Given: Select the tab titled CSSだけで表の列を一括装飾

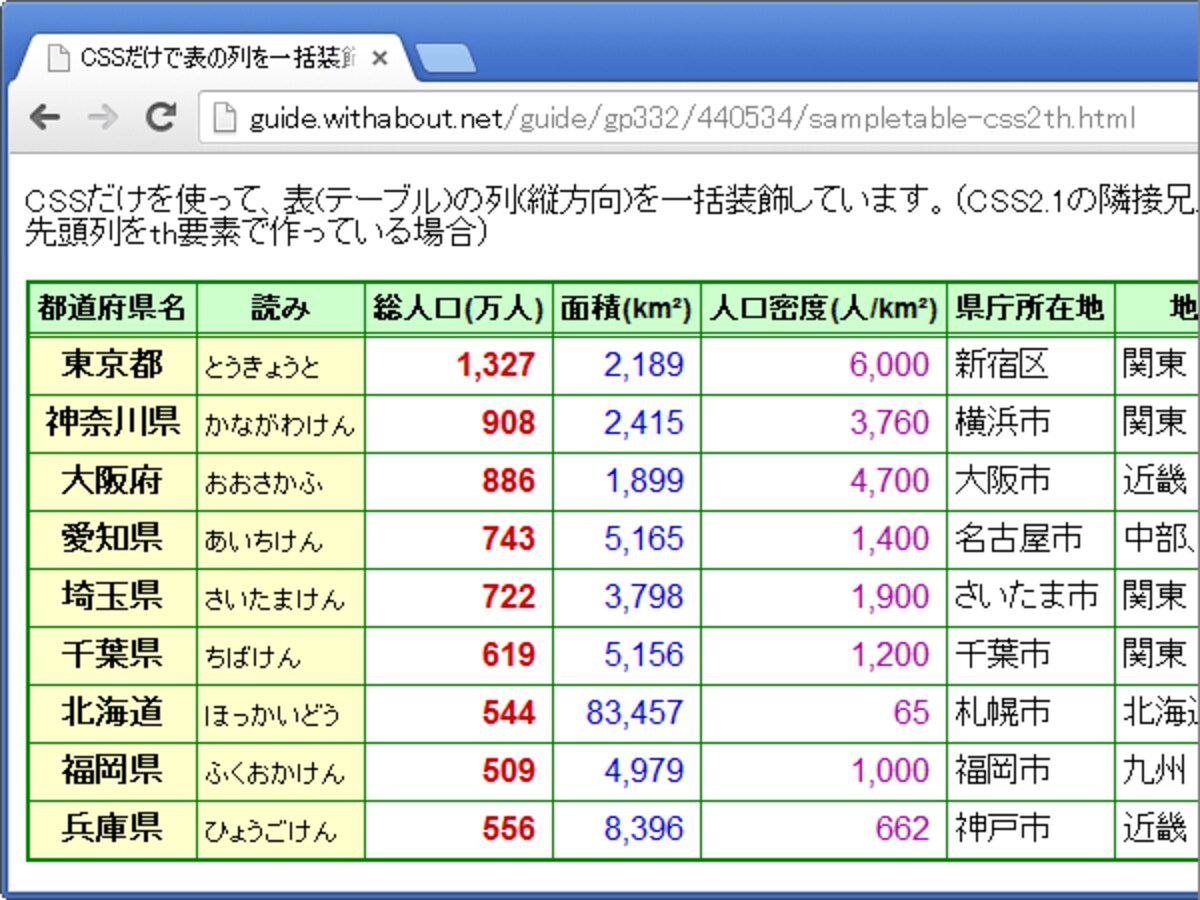Looking at the screenshot, I should coord(215,58).
